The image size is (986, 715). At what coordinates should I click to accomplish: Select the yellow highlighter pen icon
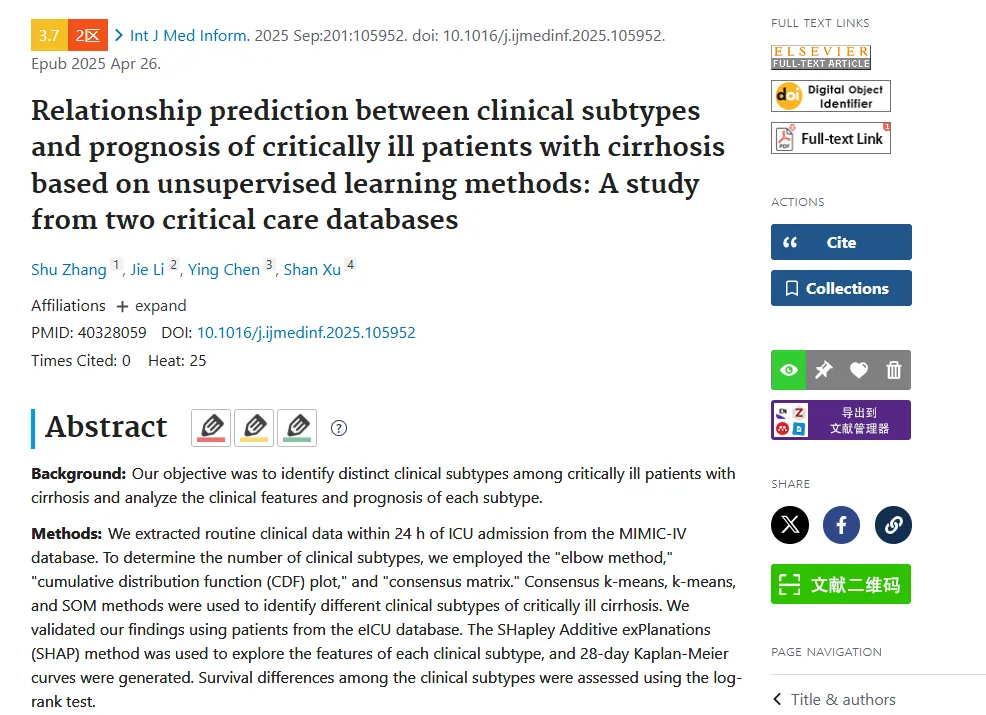click(x=254, y=428)
